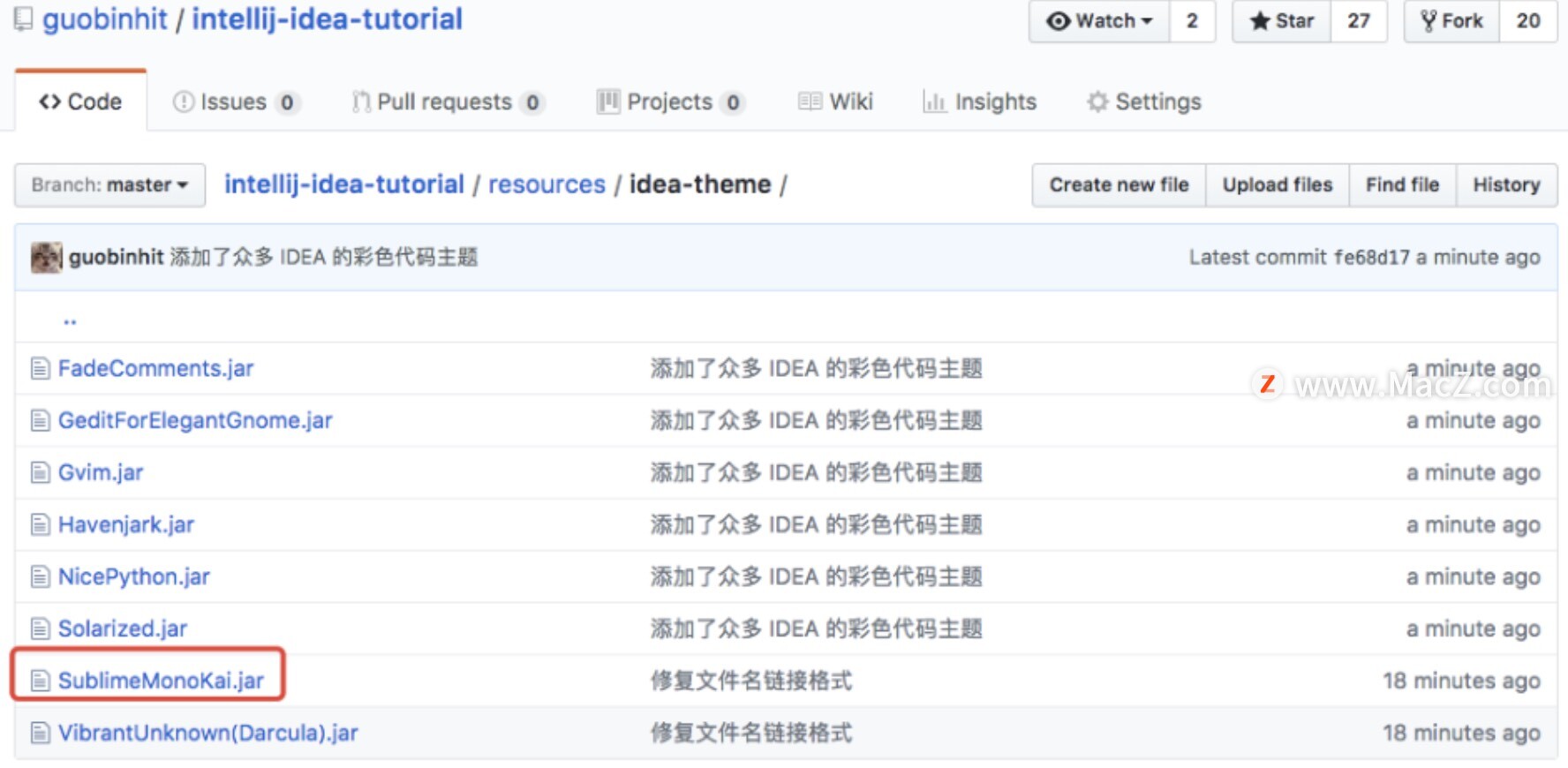Click the file icon next to Havenjark.jar
Viewport: 1568px width, 768px height.
pos(40,524)
